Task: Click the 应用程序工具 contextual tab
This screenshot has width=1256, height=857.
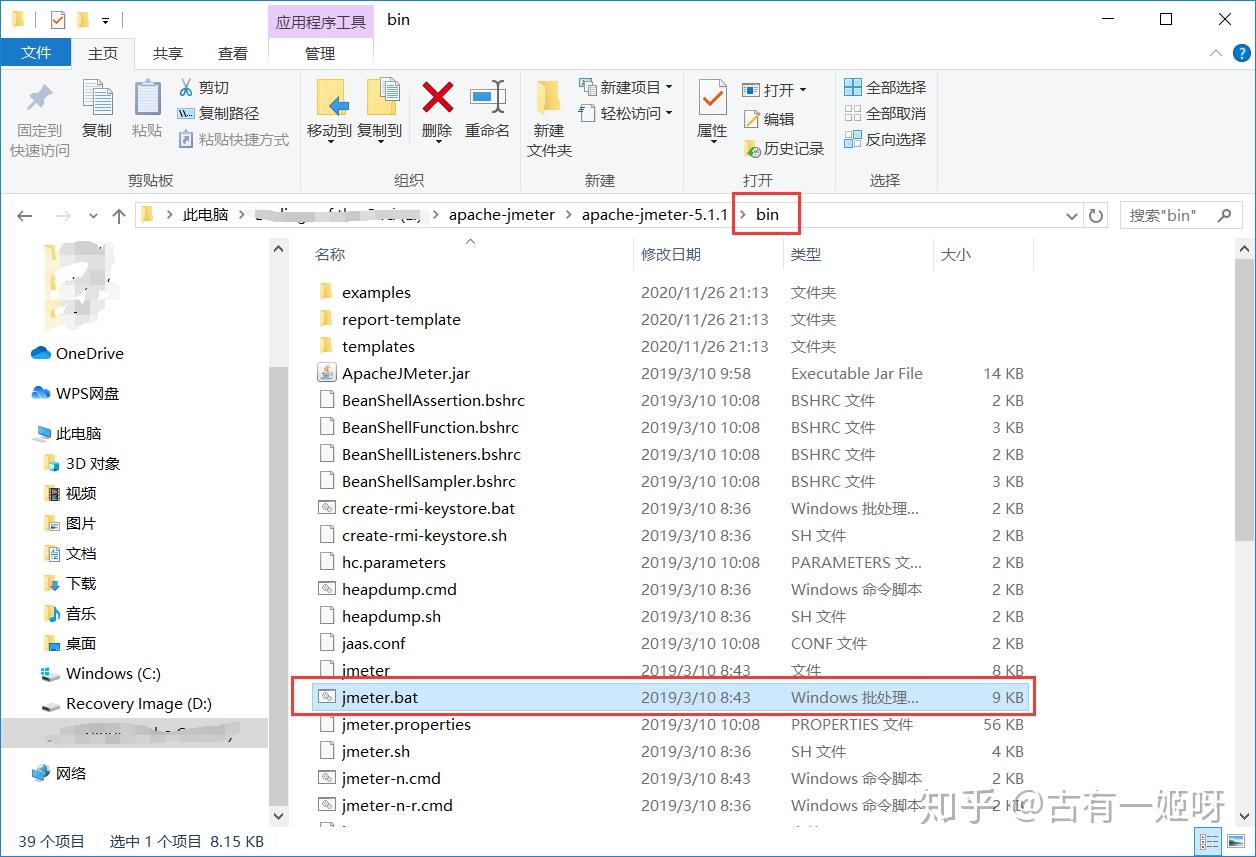Action: point(320,21)
